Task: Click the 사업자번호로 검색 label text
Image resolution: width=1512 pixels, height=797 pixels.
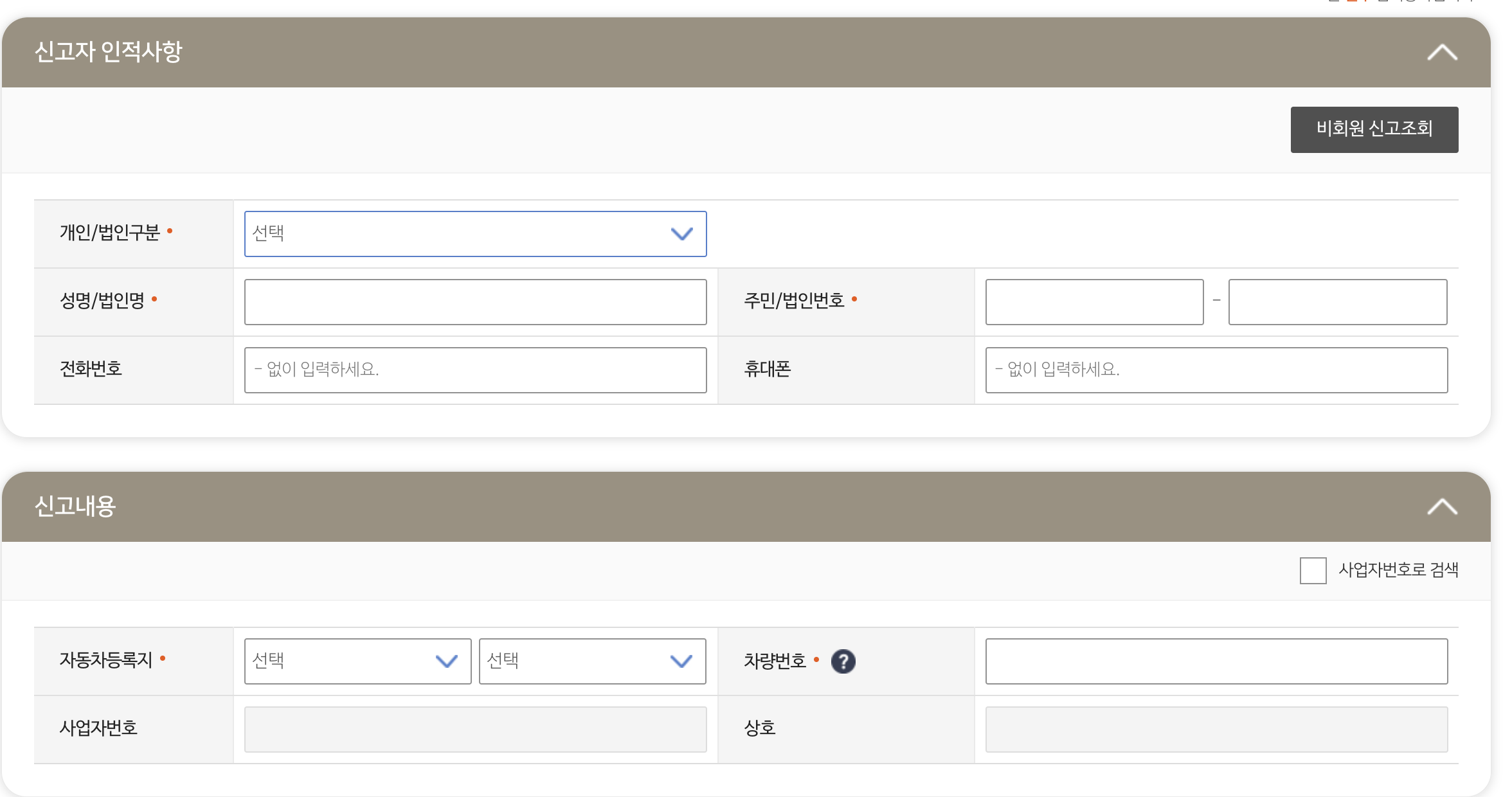Action: [1398, 570]
